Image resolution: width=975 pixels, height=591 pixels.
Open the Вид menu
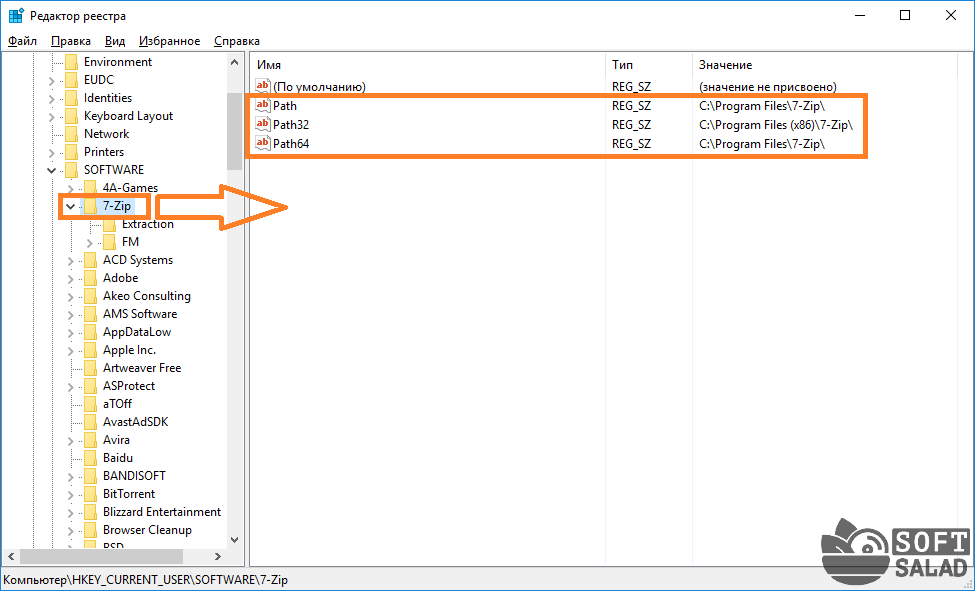click(115, 41)
